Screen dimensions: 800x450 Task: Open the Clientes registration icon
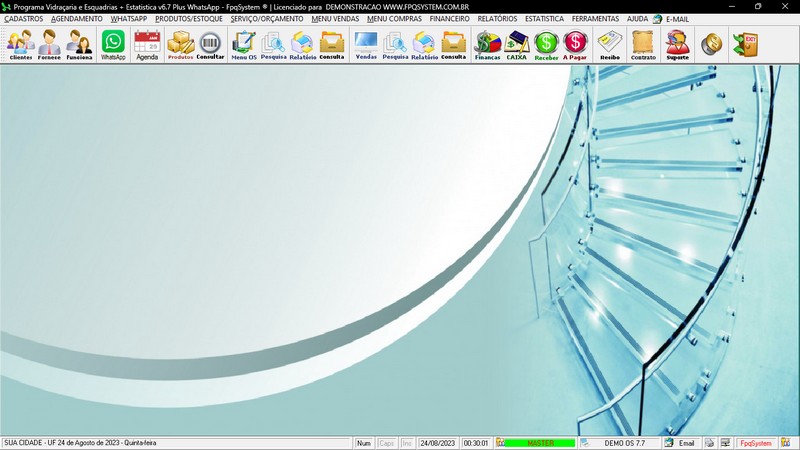20,45
